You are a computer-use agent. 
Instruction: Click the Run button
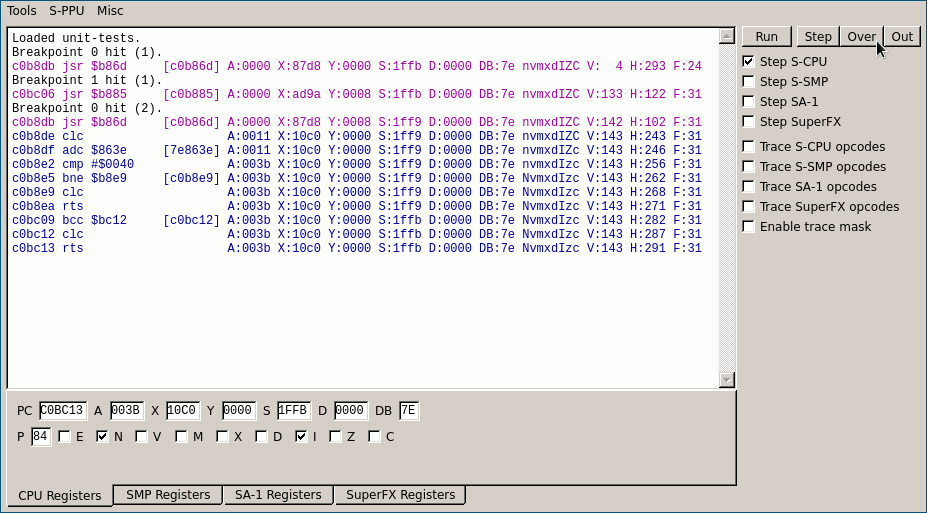pos(767,37)
